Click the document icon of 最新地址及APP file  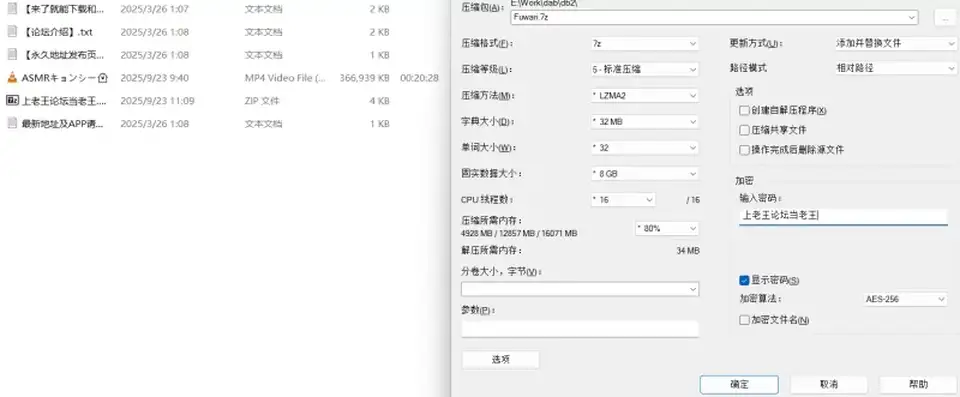(12, 124)
